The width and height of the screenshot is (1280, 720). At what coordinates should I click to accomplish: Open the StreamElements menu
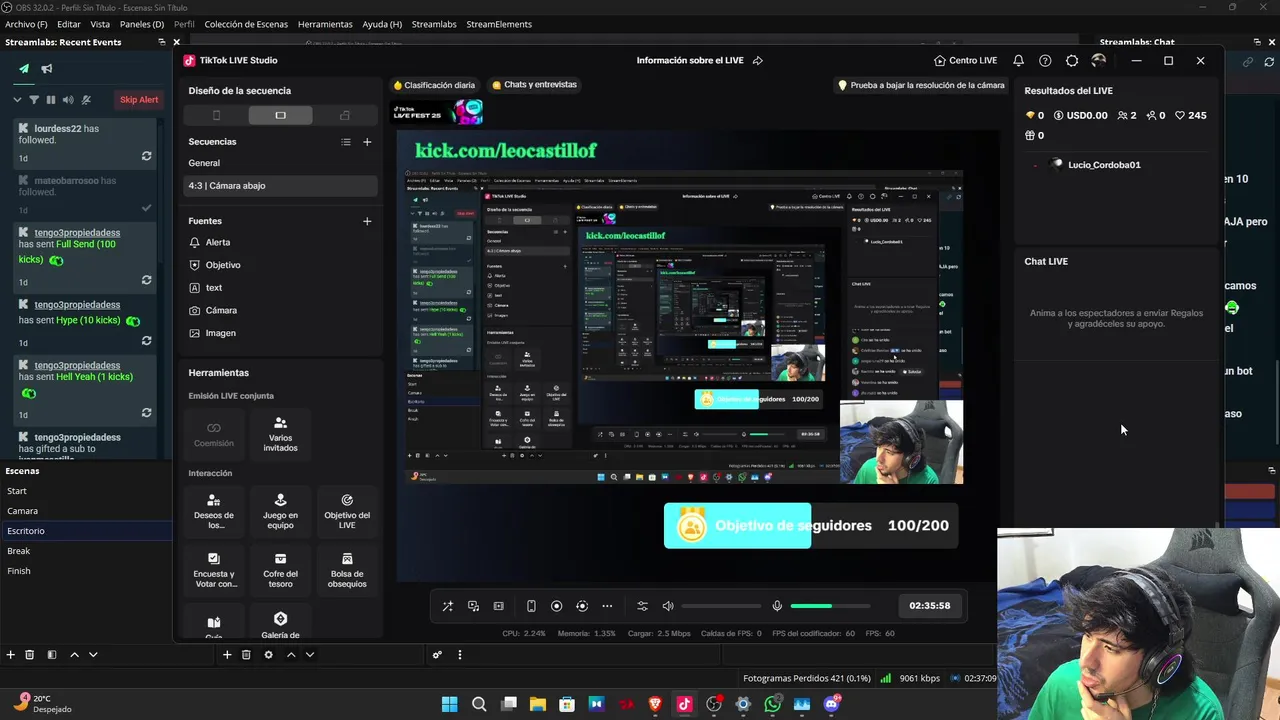pyautogui.click(x=499, y=24)
